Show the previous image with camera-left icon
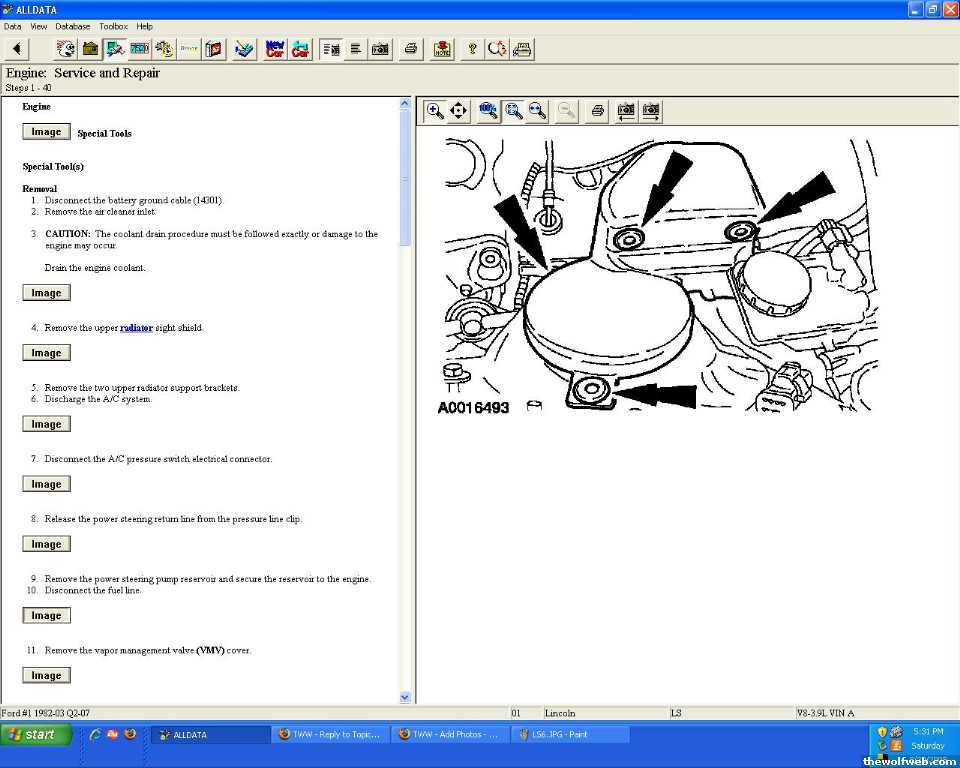Screen dimensions: 960x768 626,111
